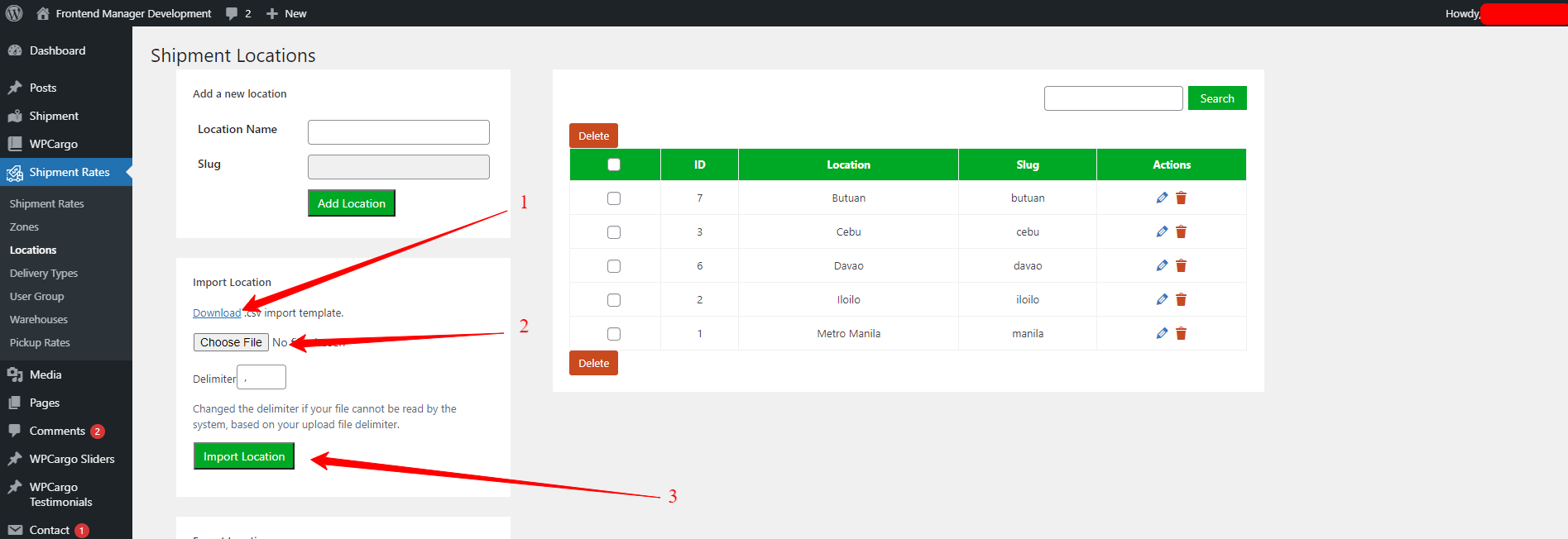
Task: Click the Download csv template link
Action: click(216, 312)
